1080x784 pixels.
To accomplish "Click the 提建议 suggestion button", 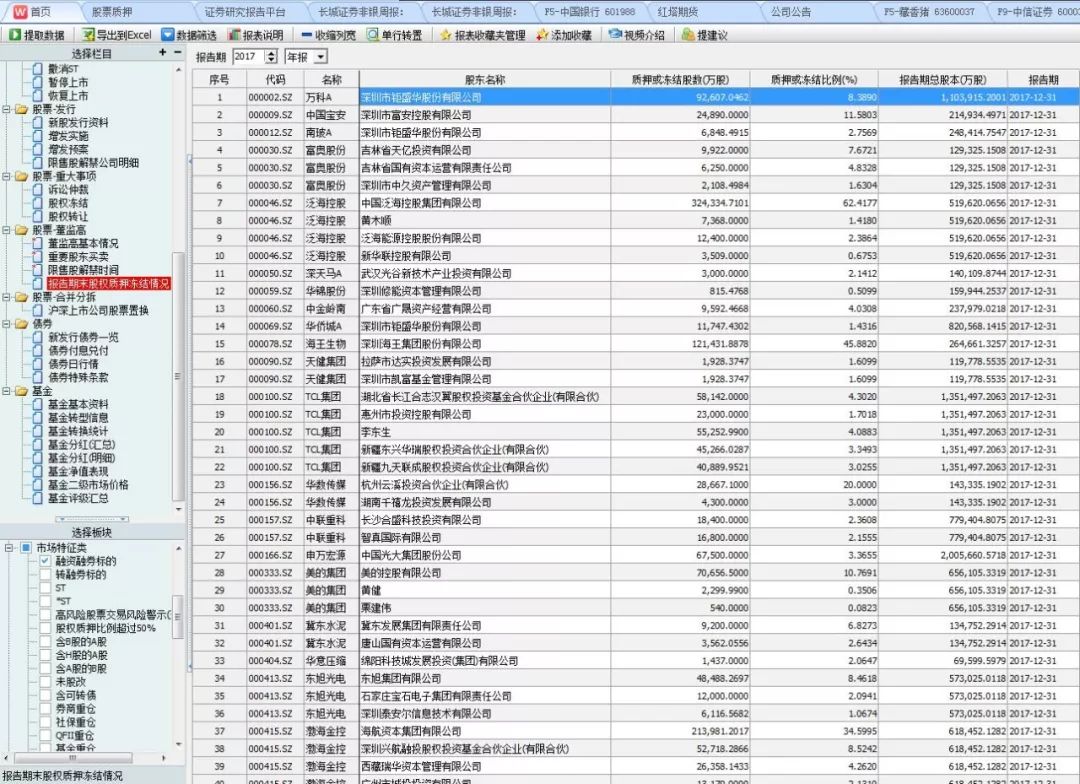I will [x=704, y=35].
